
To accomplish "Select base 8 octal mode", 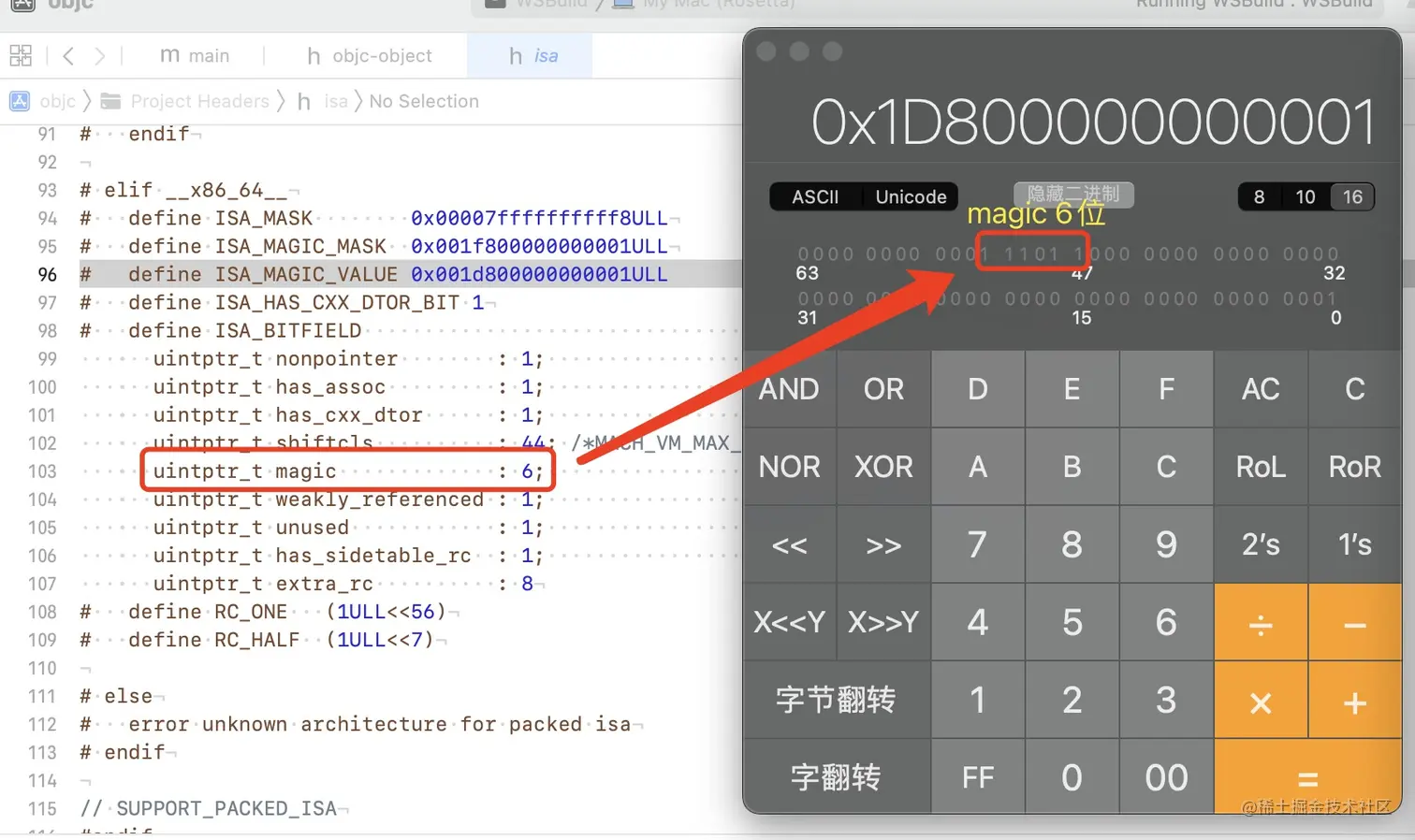I will point(1260,196).
